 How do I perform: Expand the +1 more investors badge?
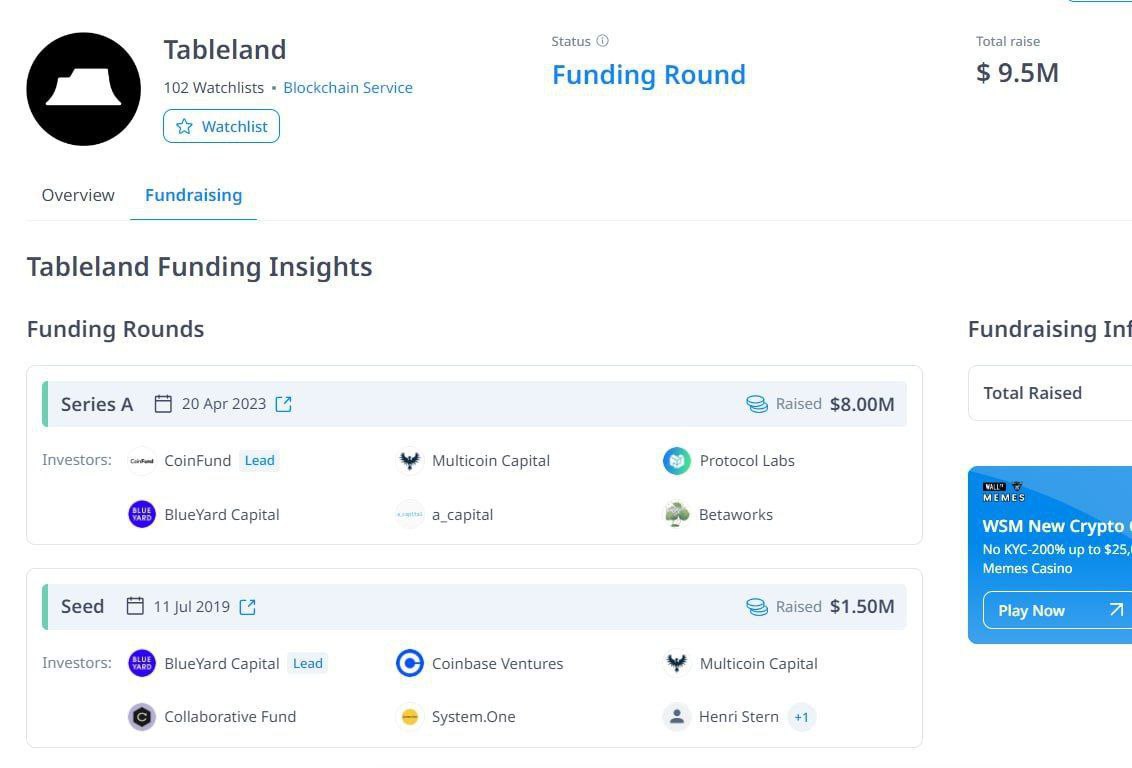click(x=801, y=717)
